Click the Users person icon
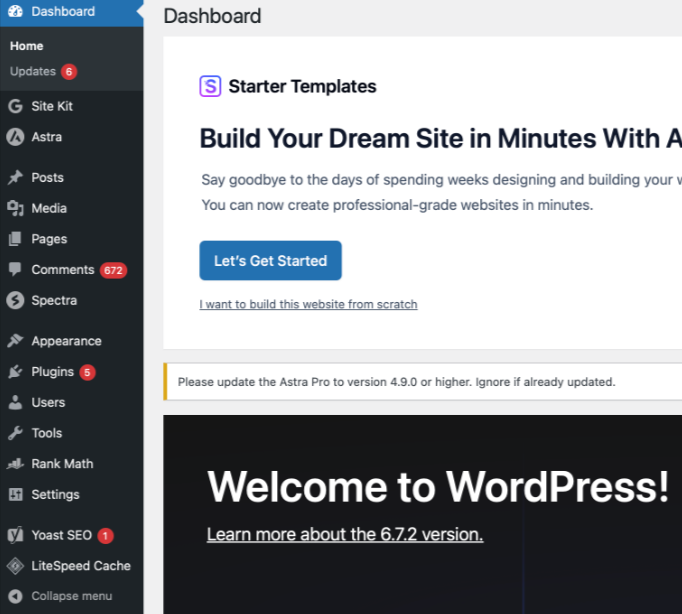This screenshot has height=614, width=682. [15, 402]
